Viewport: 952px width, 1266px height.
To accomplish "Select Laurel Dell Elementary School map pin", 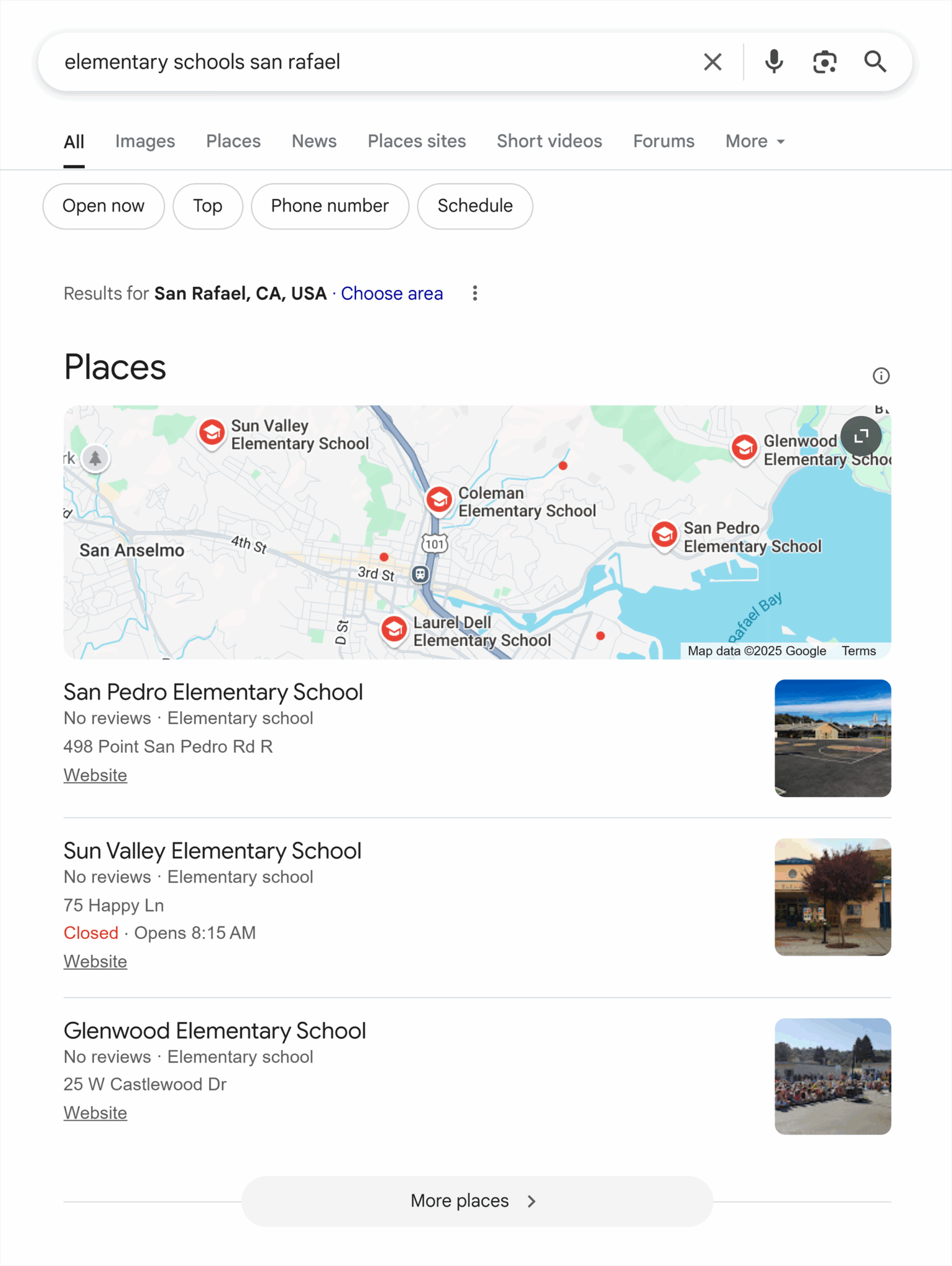I will tap(394, 631).
